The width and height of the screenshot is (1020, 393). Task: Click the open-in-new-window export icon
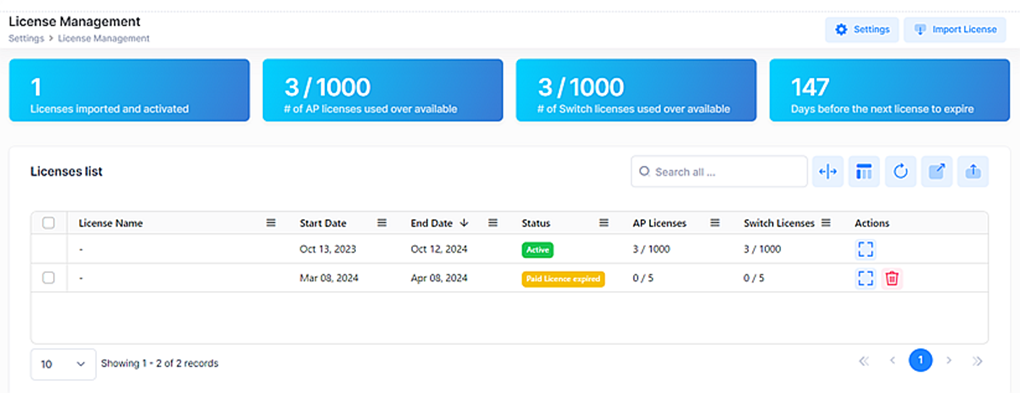[937, 172]
